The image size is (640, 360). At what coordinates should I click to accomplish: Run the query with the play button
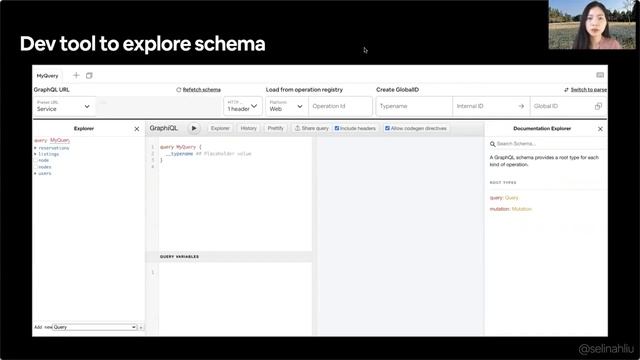tap(194, 128)
